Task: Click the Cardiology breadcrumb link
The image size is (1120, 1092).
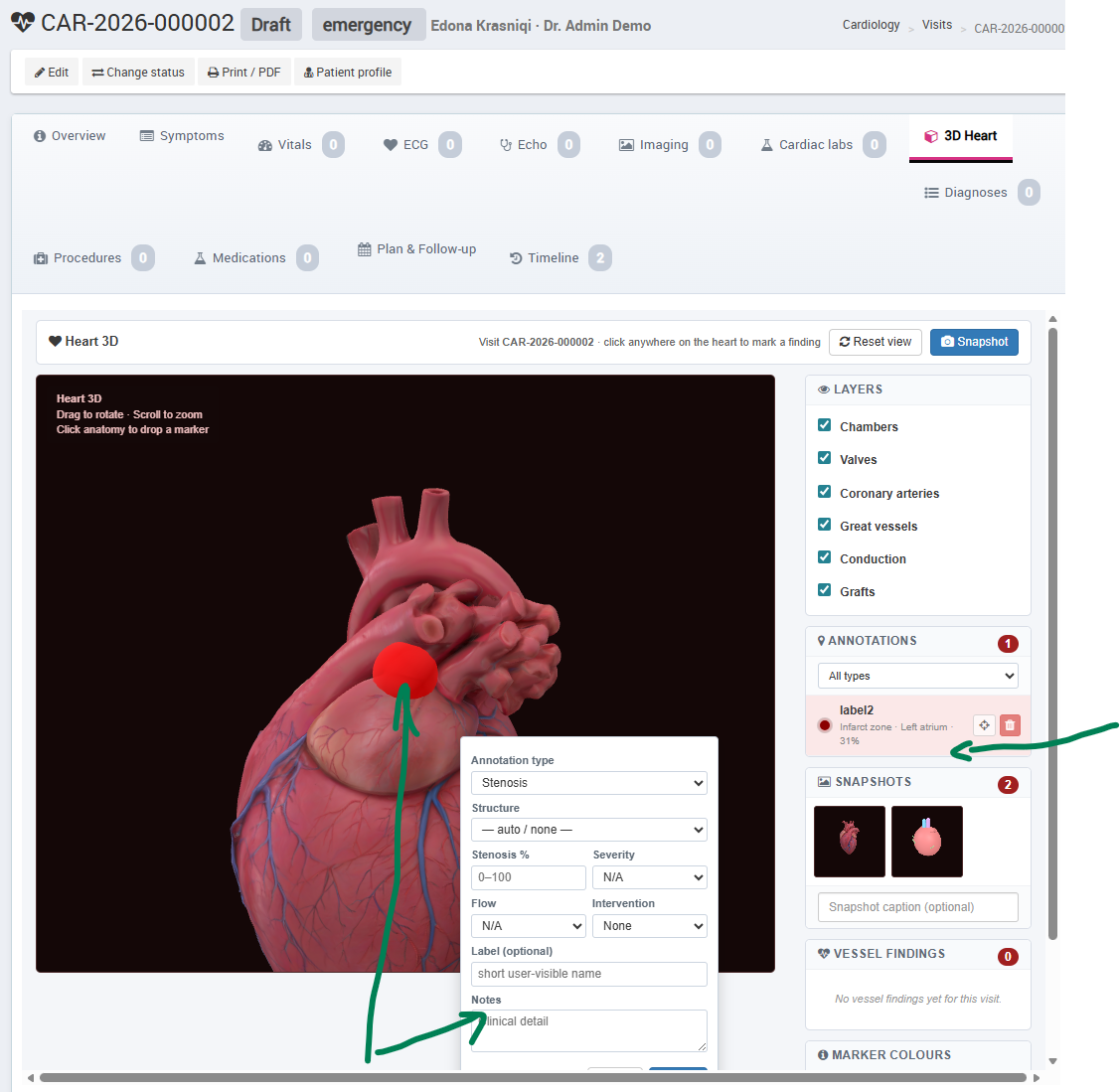Action: (871, 25)
